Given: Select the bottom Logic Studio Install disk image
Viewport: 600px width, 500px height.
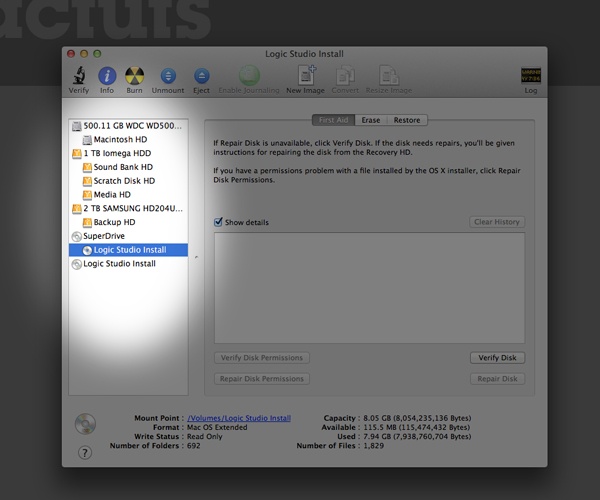Looking at the screenshot, I should tap(128, 264).
